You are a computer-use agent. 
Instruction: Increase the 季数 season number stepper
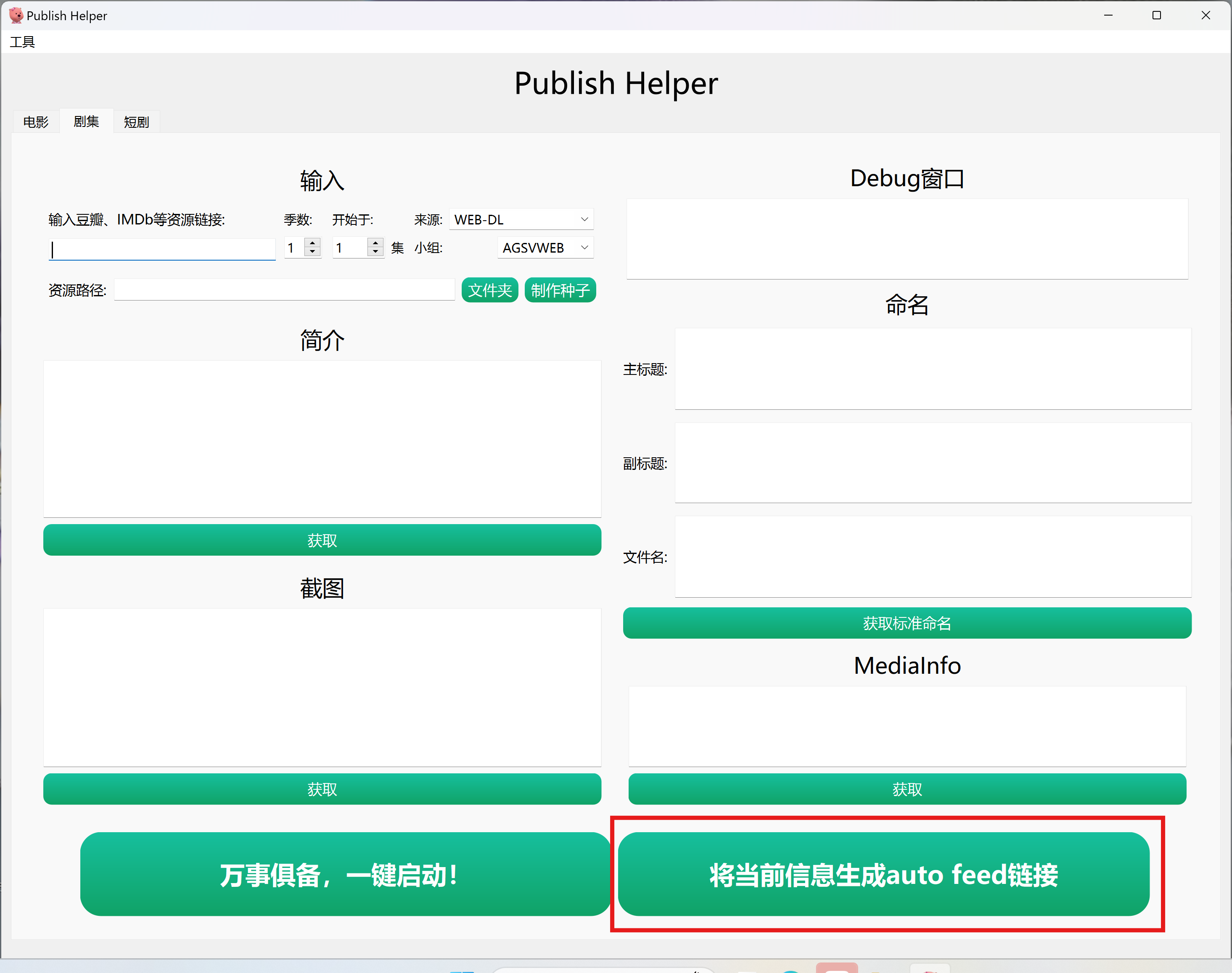point(312,243)
